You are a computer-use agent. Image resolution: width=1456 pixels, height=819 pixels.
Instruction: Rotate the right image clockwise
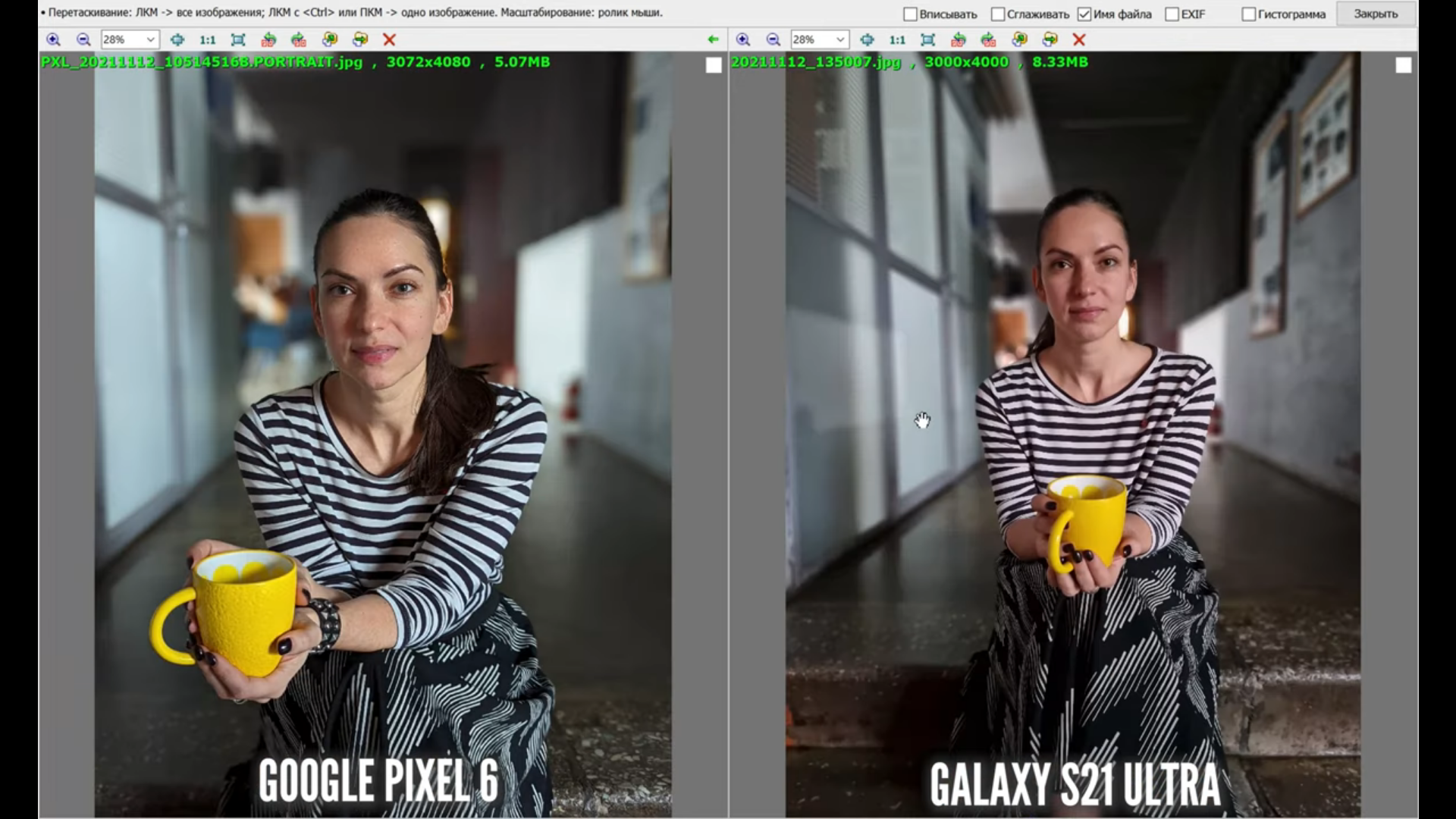tap(988, 39)
